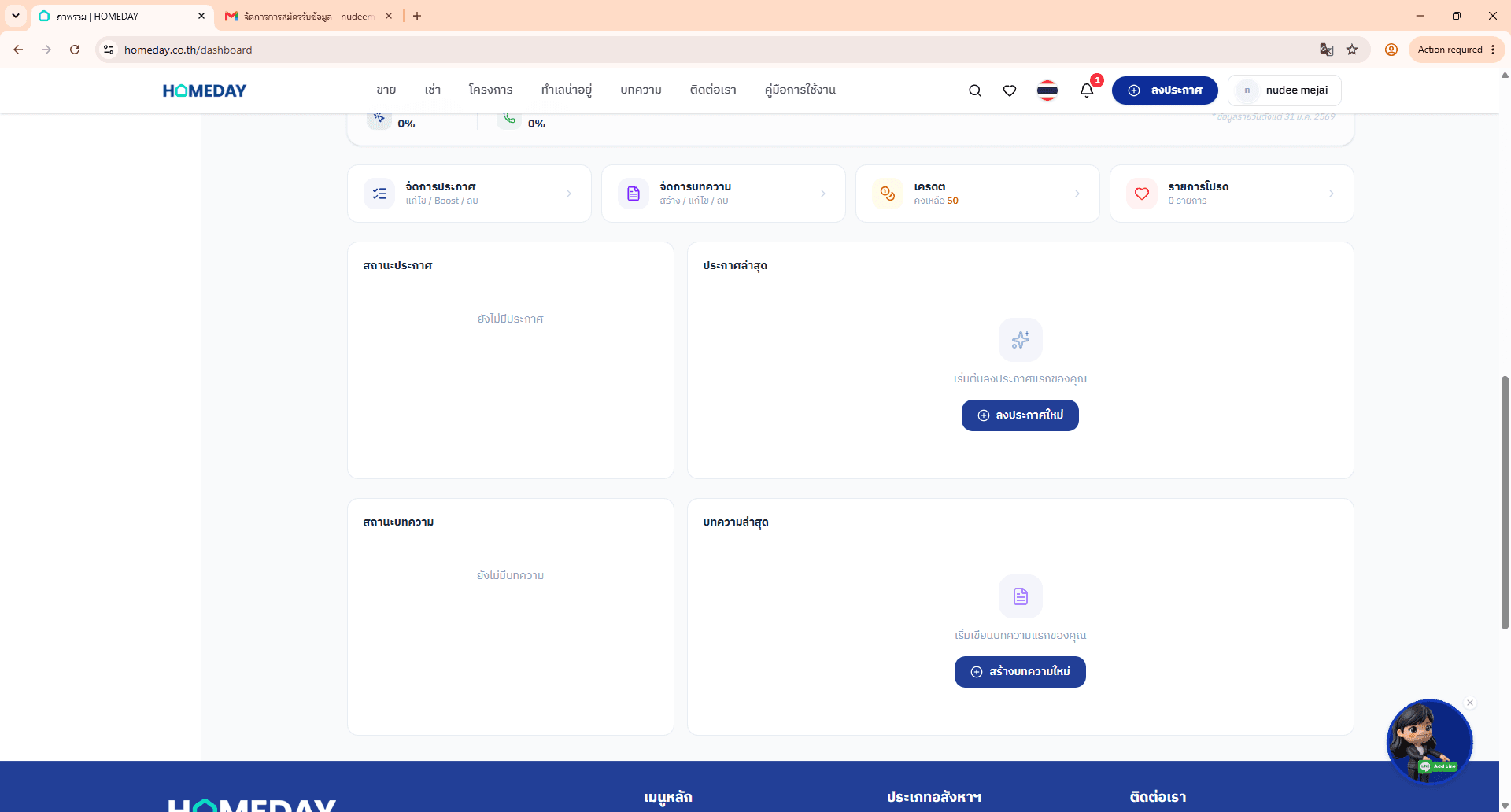Click the รายการโปรด heart icon
This screenshot has height=812, width=1511.
pos(1142,194)
